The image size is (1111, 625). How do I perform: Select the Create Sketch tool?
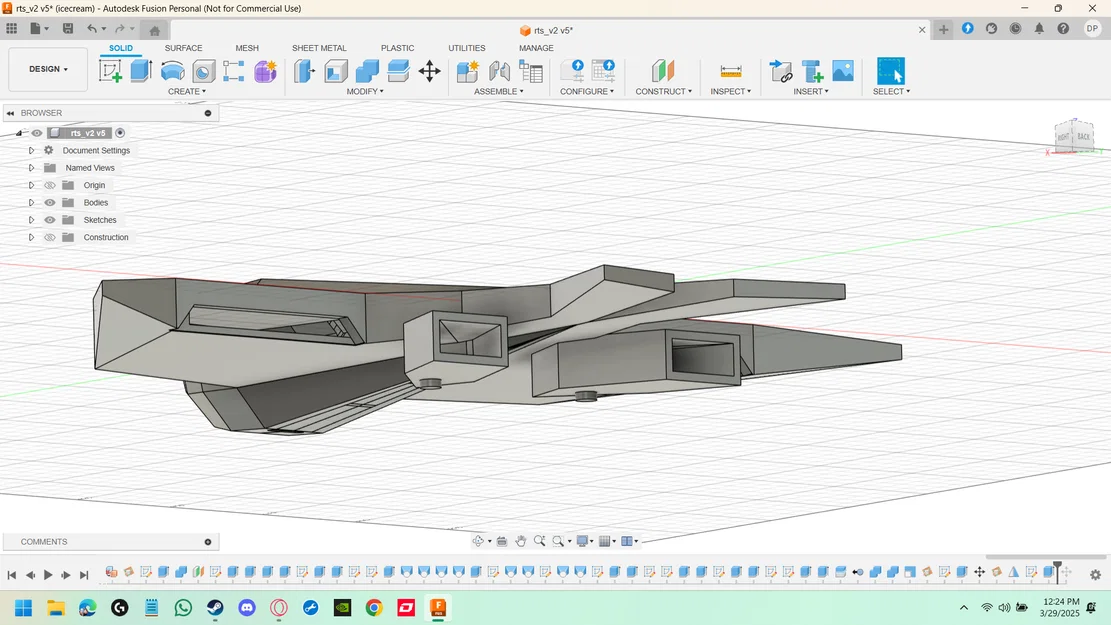(110, 71)
